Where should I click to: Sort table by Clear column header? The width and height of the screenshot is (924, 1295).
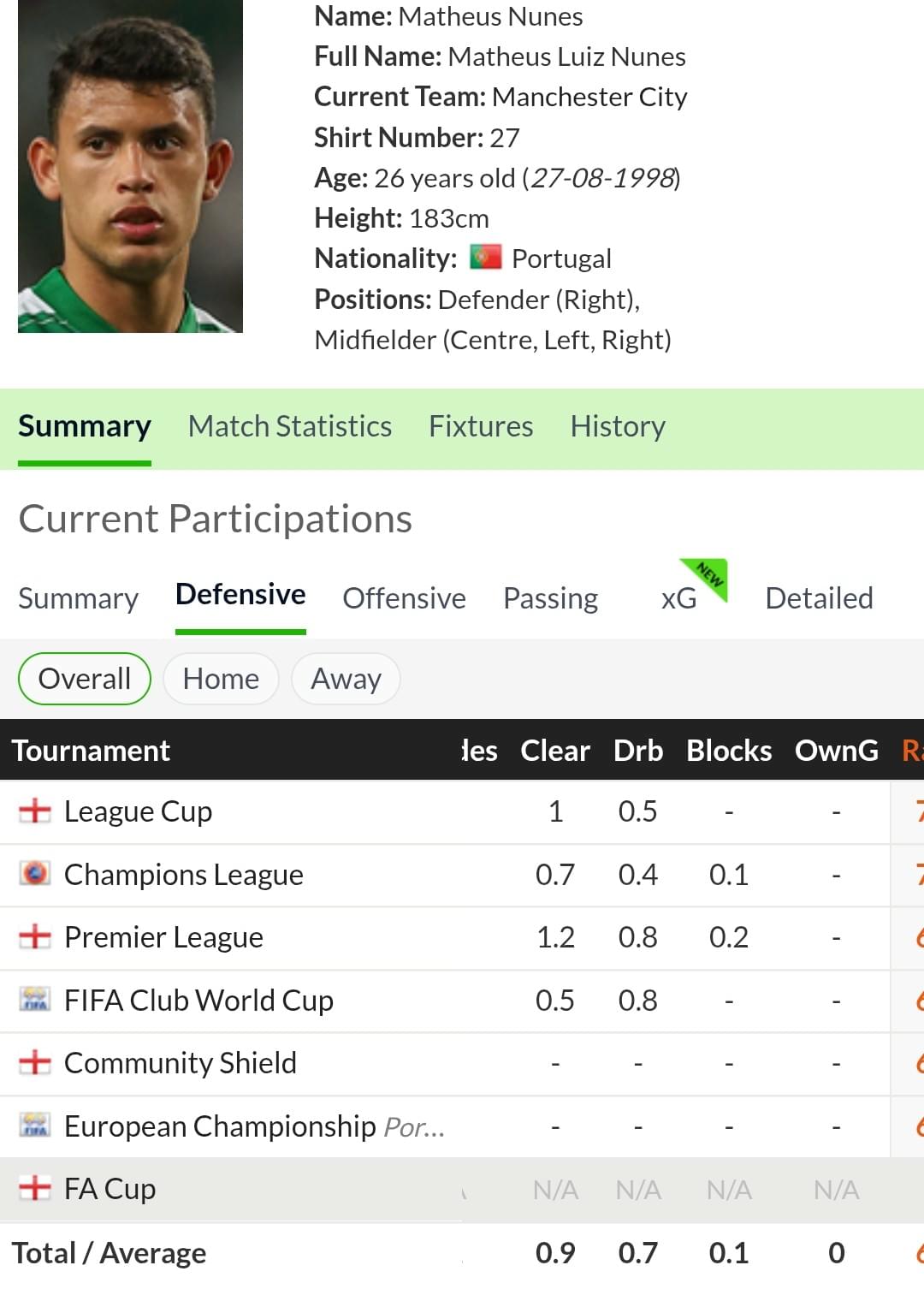click(x=555, y=751)
